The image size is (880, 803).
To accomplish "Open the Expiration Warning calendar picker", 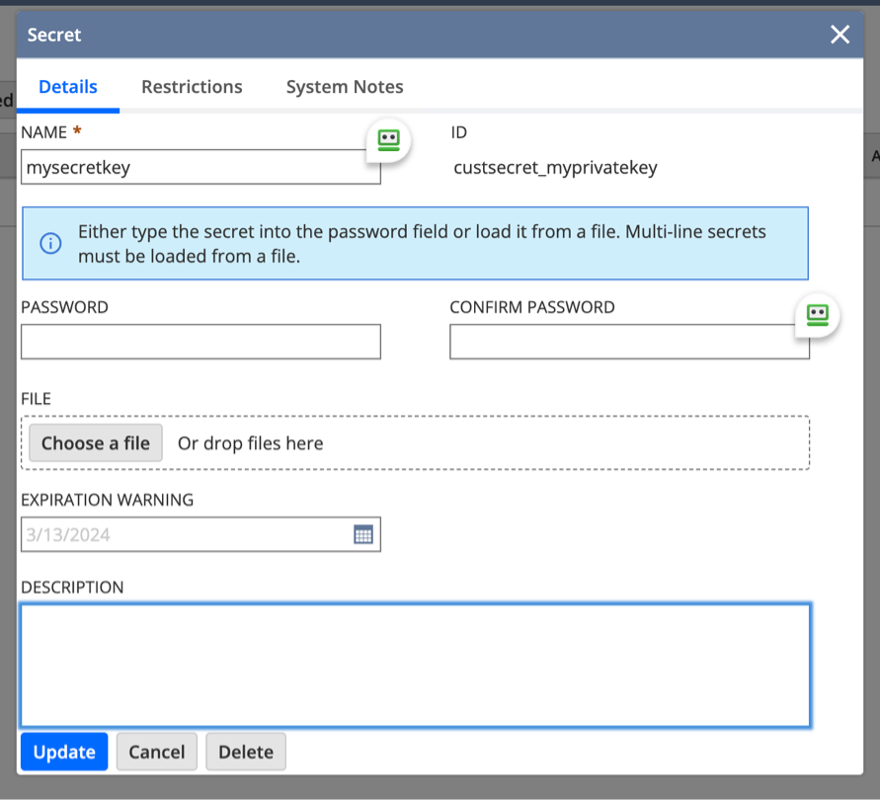I will click(x=363, y=534).
